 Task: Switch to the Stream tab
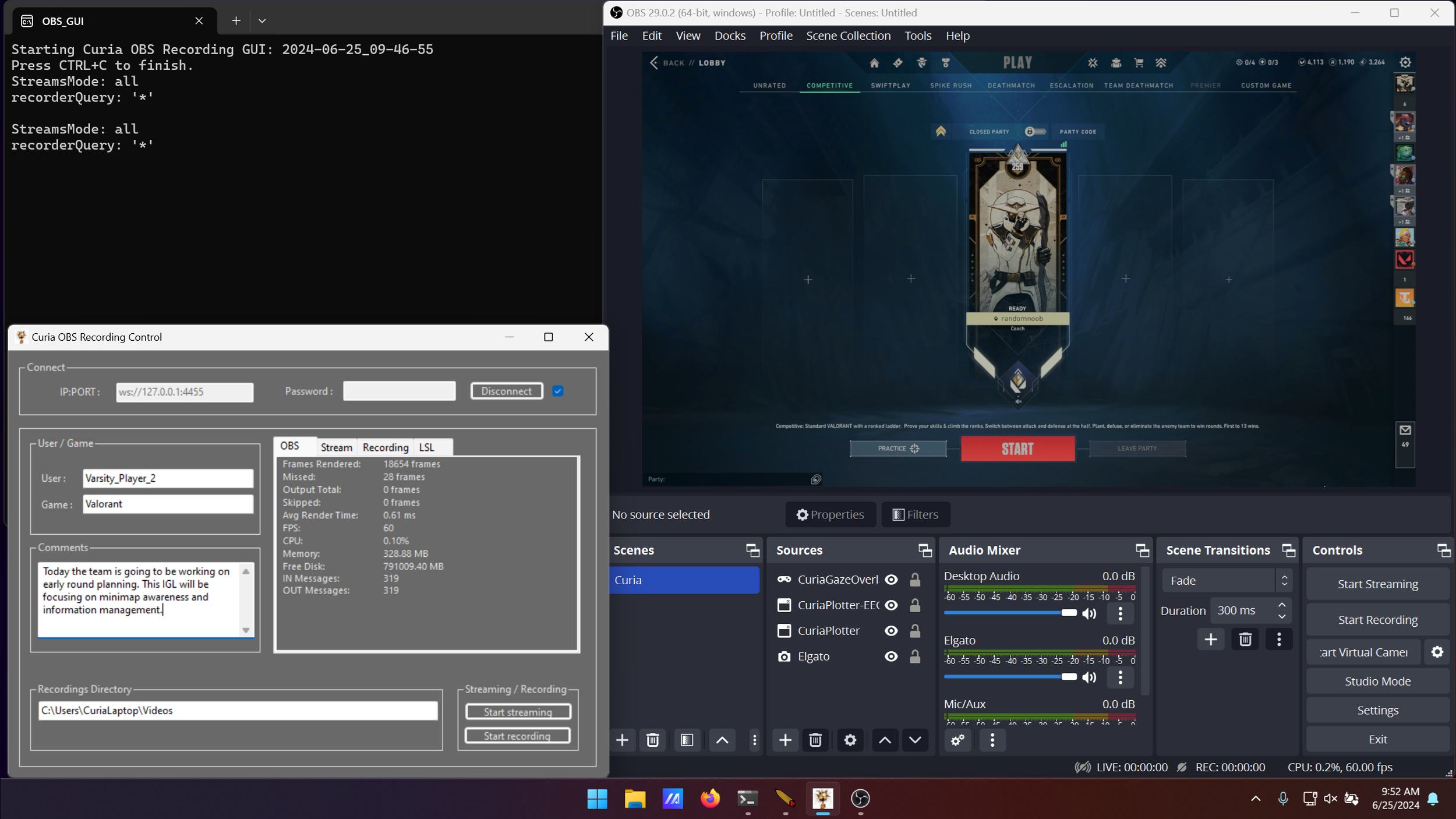(337, 447)
